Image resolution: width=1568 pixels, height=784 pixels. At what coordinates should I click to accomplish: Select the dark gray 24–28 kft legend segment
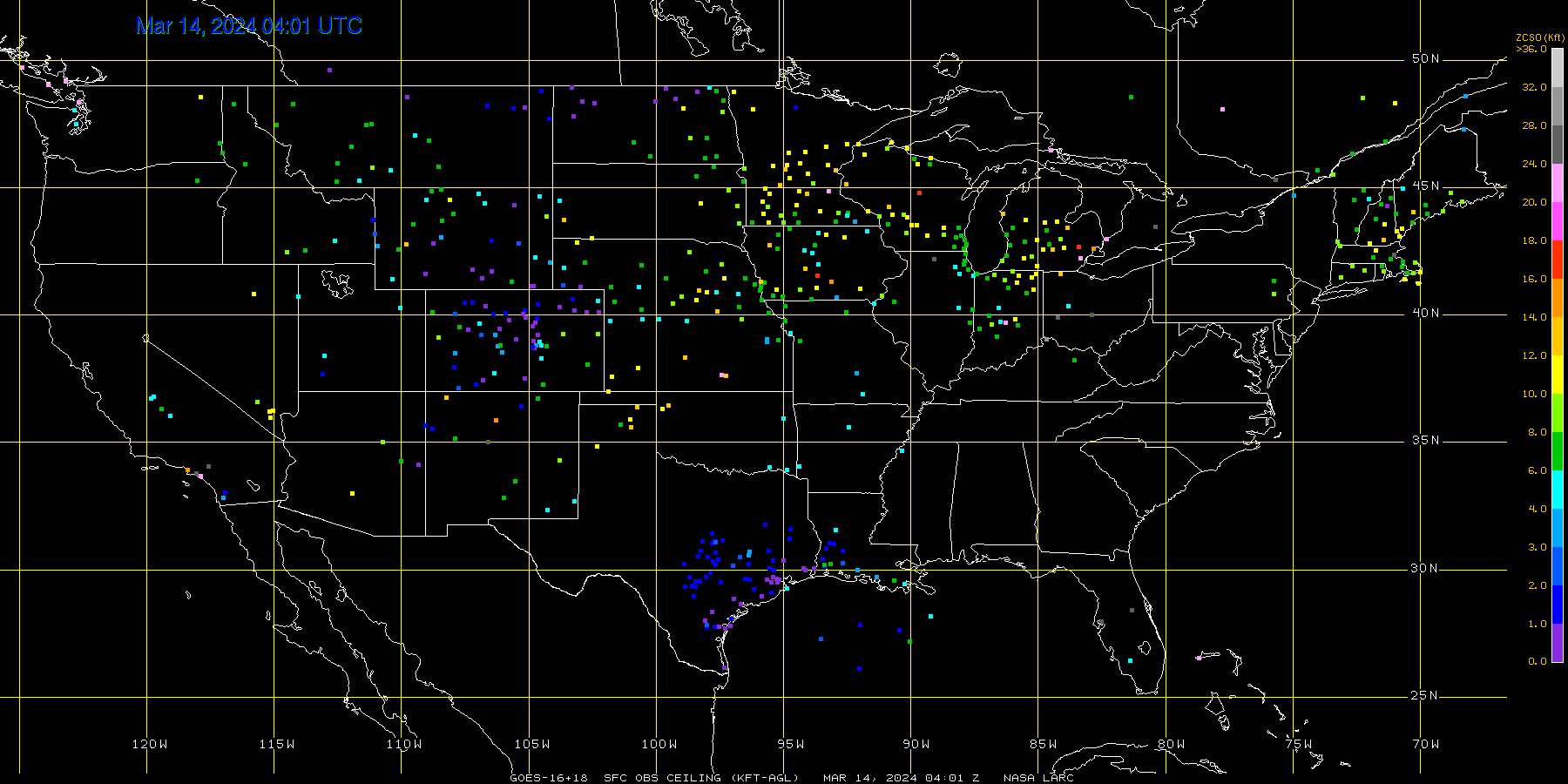click(1558, 145)
